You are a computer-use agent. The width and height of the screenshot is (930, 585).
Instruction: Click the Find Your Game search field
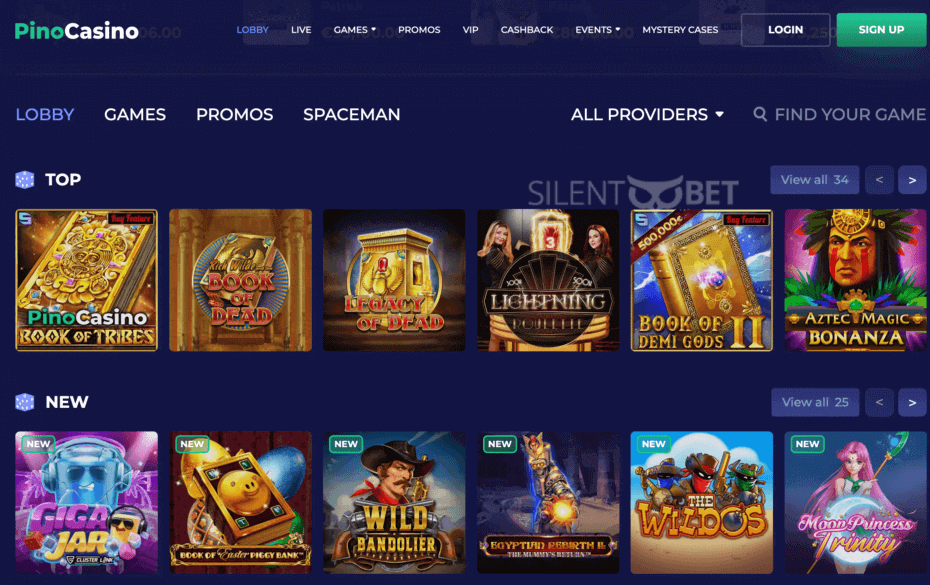[x=839, y=115]
